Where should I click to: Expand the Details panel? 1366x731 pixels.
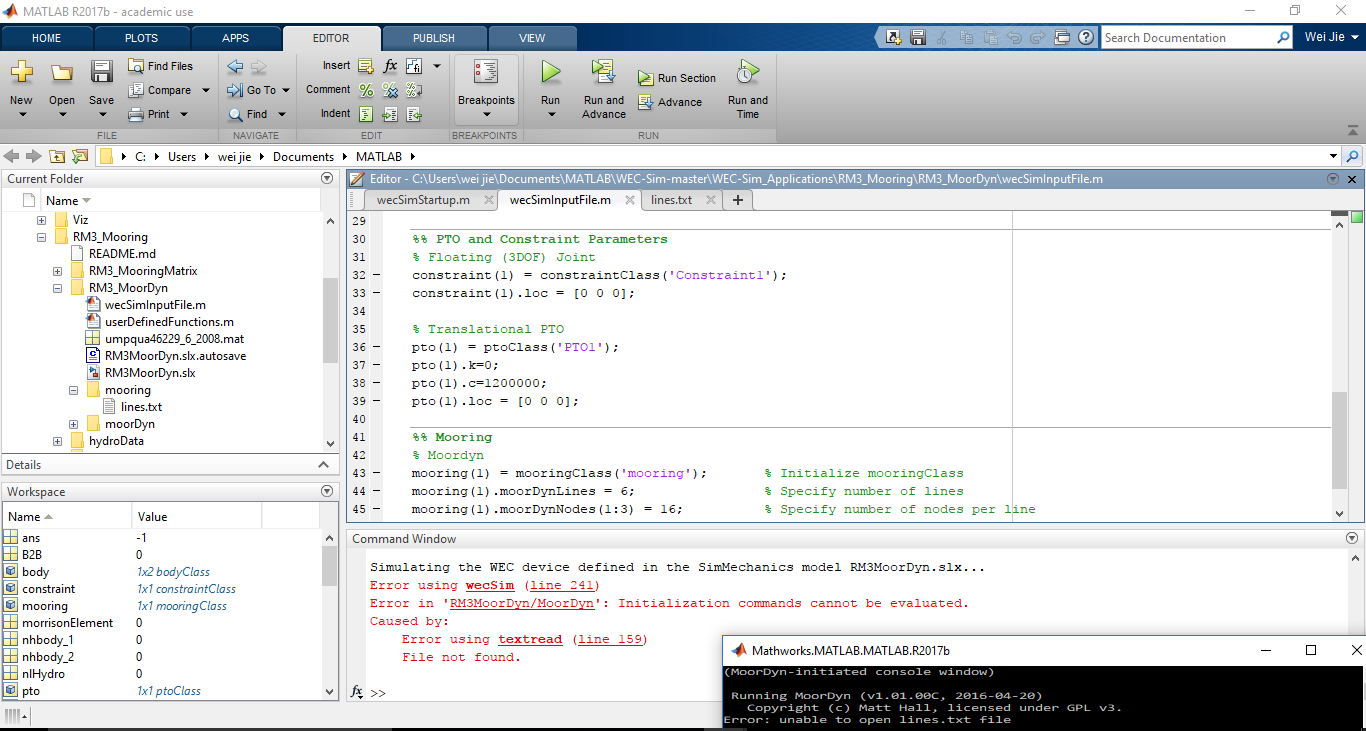coord(323,464)
